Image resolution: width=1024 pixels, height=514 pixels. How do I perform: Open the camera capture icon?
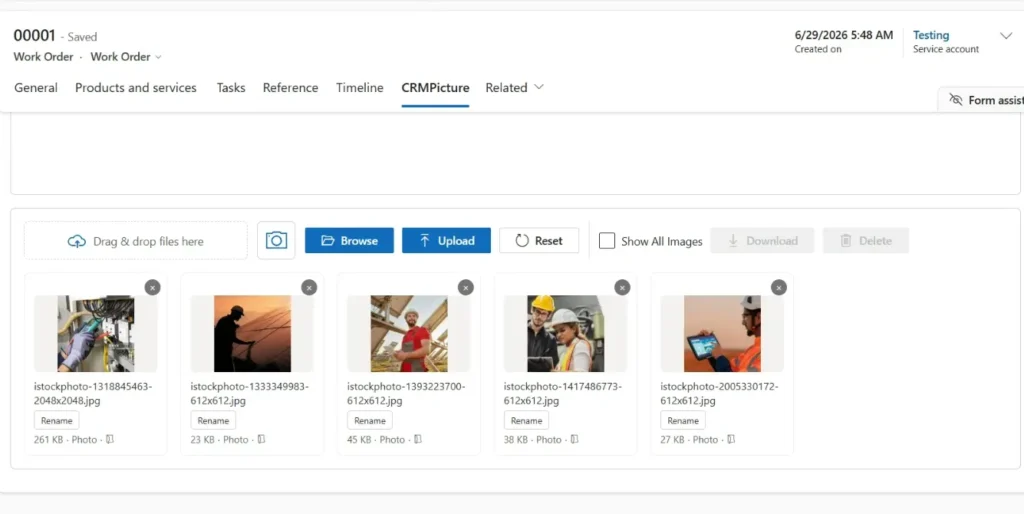pos(276,240)
